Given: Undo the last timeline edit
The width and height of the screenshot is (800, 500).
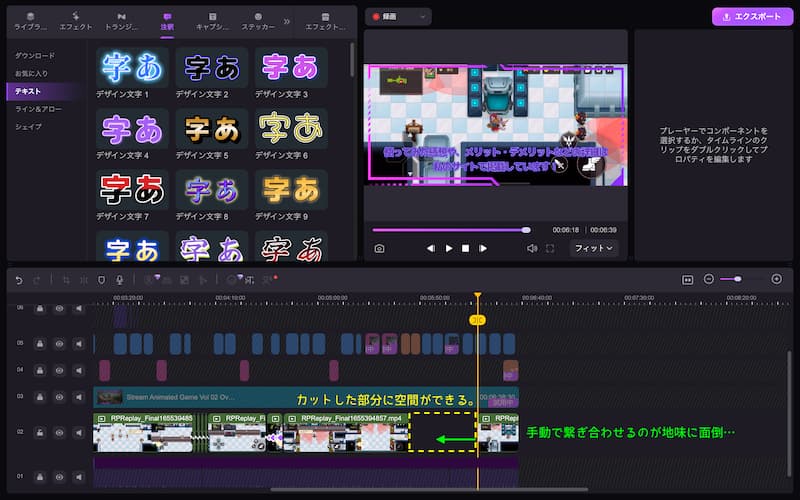Looking at the screenshot, I should click(19, 280).
